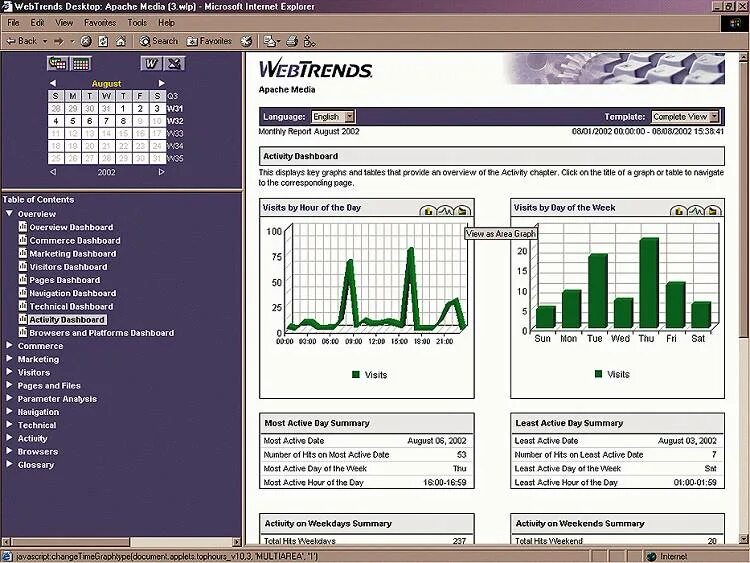Image resolution: width=750 pixels, height=563 pixels.
Task: Expand the Navigation section
Action: (9, 411)
